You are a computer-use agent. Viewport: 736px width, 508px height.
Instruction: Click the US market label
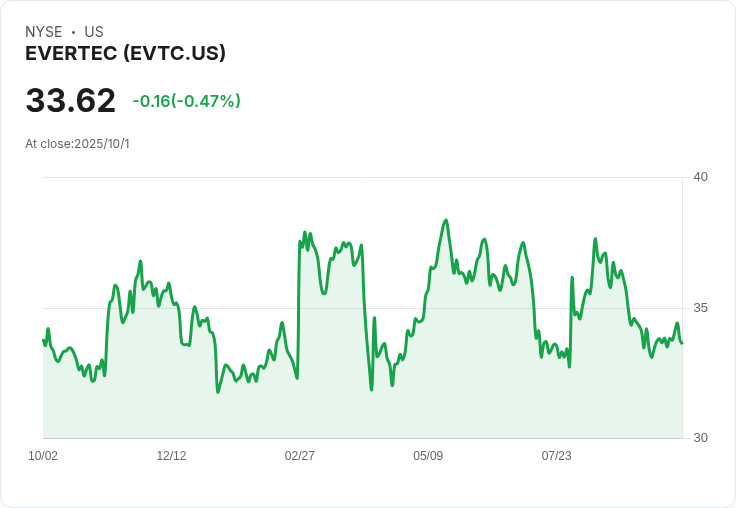pyautogui.click(x=94, y=32)
